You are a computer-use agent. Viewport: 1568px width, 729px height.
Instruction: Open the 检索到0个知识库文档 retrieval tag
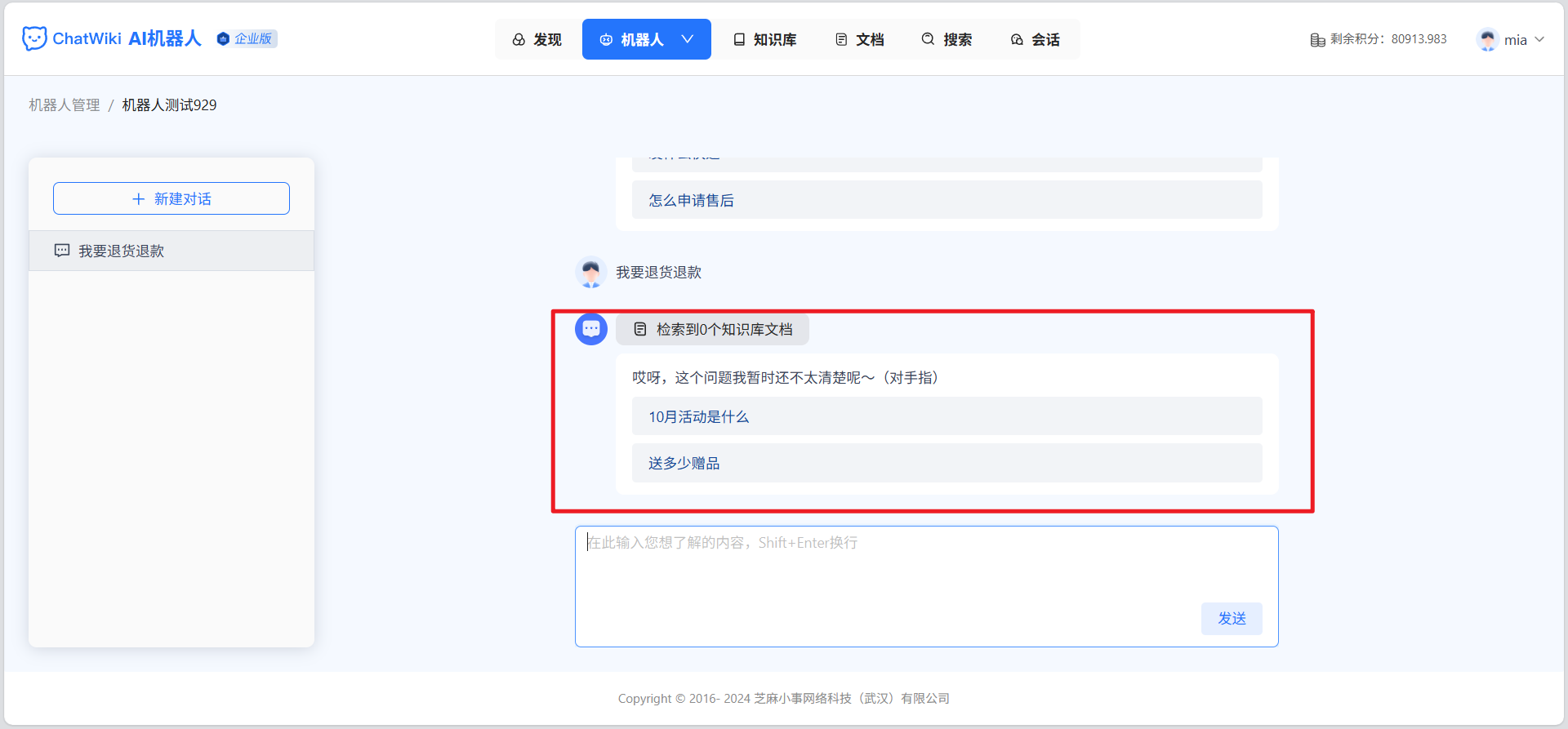point(712,329)
